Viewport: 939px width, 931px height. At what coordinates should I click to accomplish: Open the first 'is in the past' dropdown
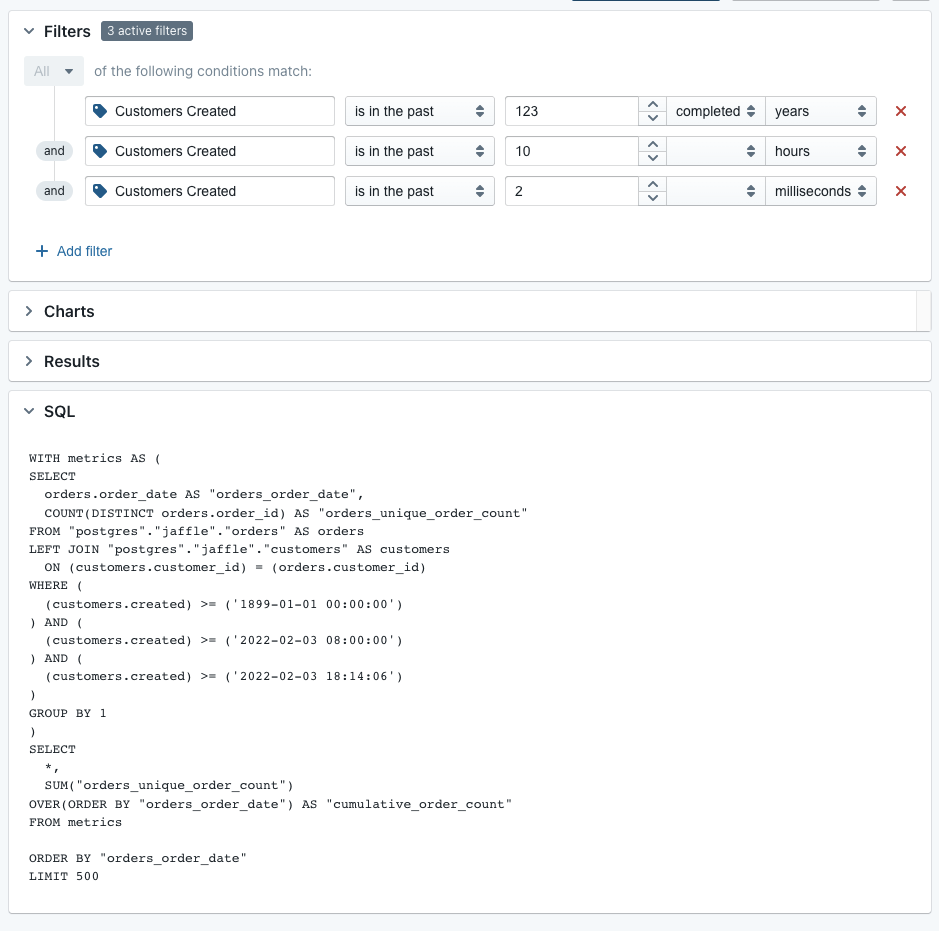click(419, 111)
